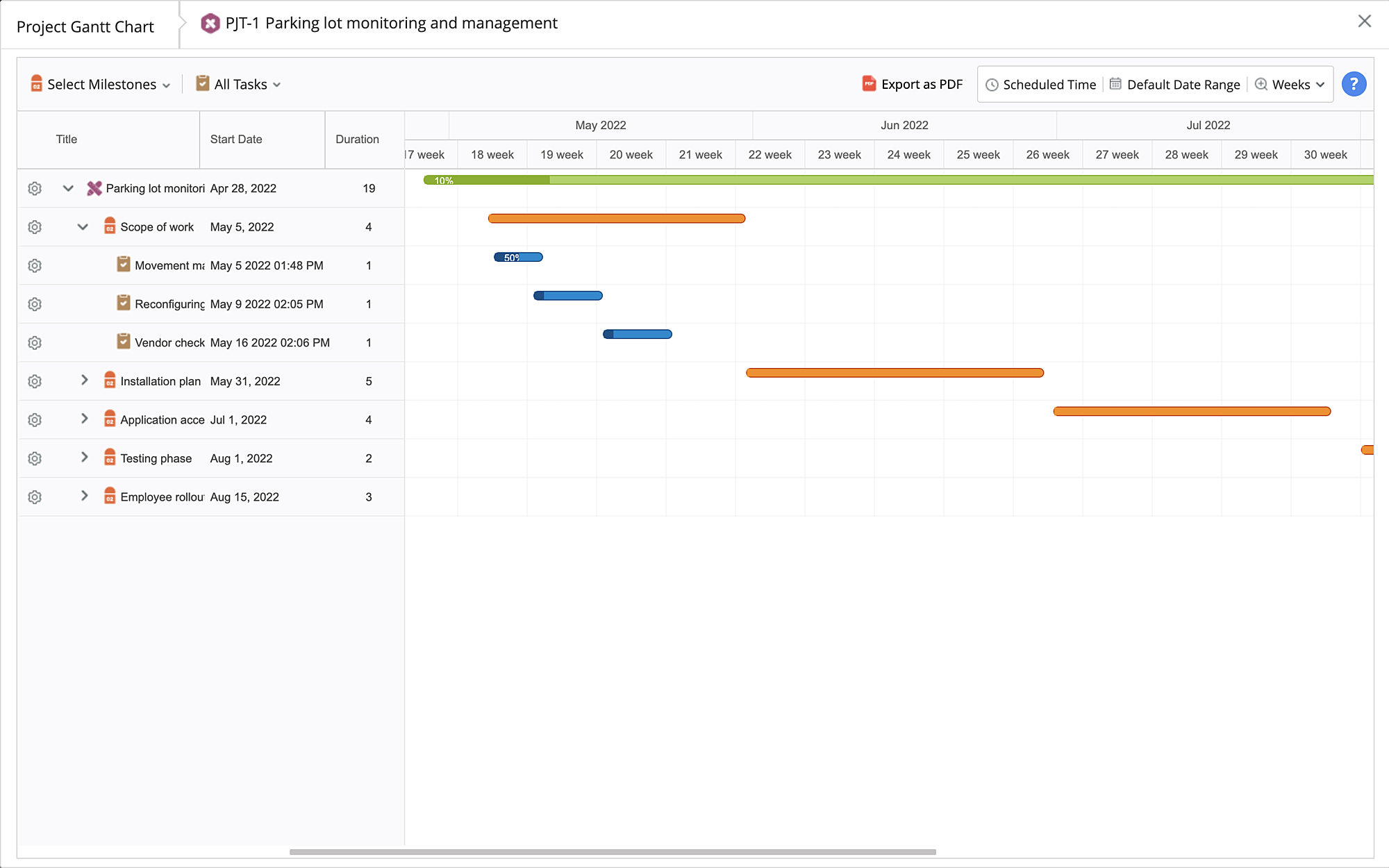Image resolution: width=1389 pixels, height=868 pixels.
Task: Collapse the Parking lot monitoring project row
Action: click(x=67, y=188)
